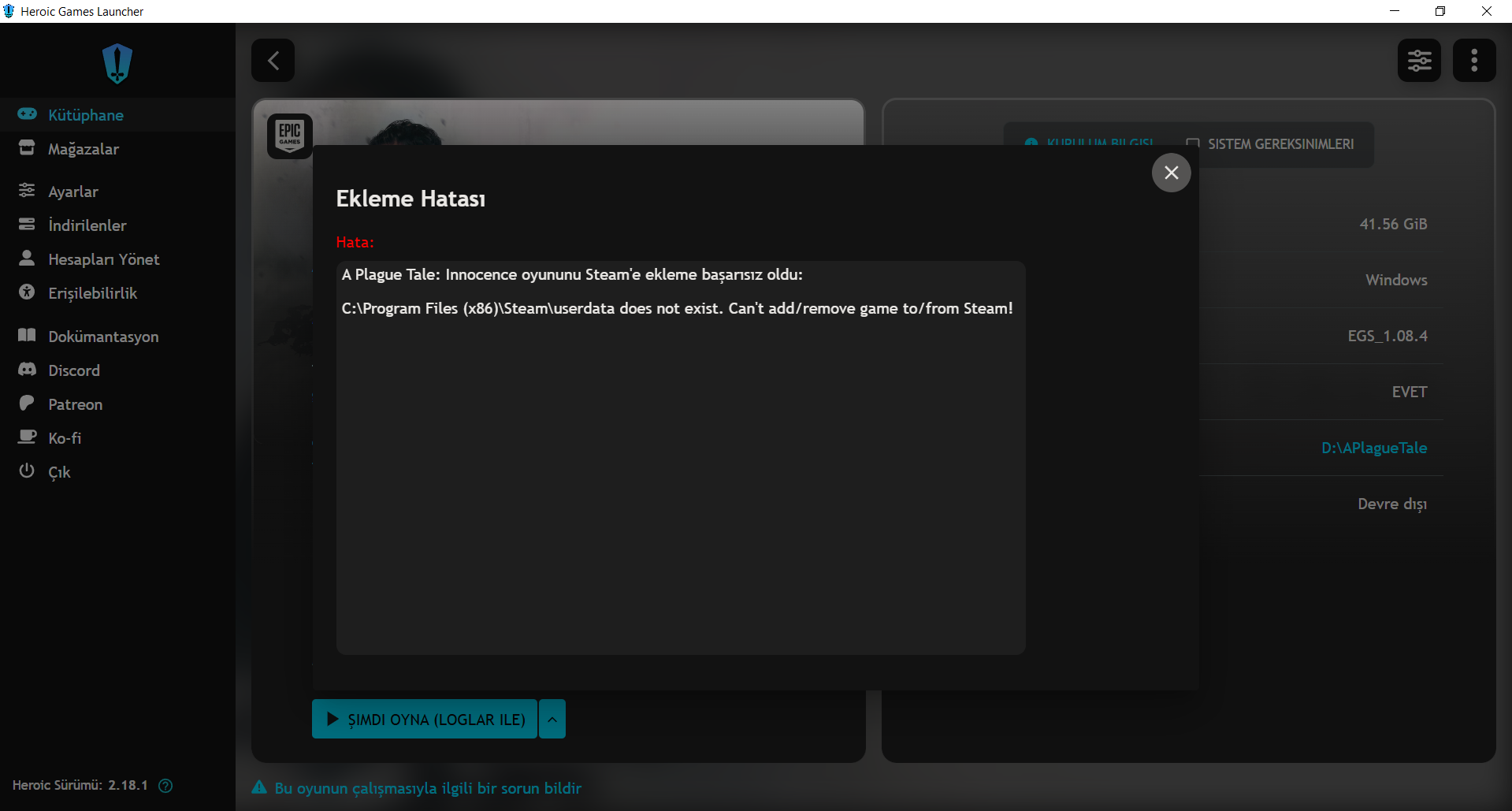Click the 41.56 GiB size value
Viewport: 1512px width, 811px height.
[x=1393, y=224]
